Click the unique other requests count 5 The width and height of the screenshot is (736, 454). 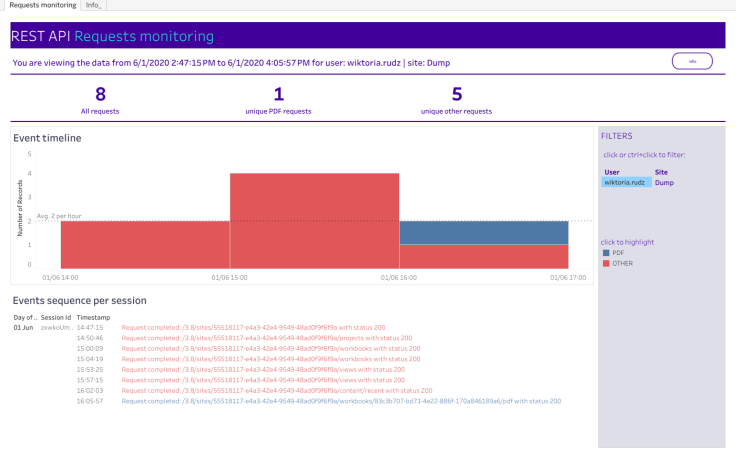[x=456, y=94]
